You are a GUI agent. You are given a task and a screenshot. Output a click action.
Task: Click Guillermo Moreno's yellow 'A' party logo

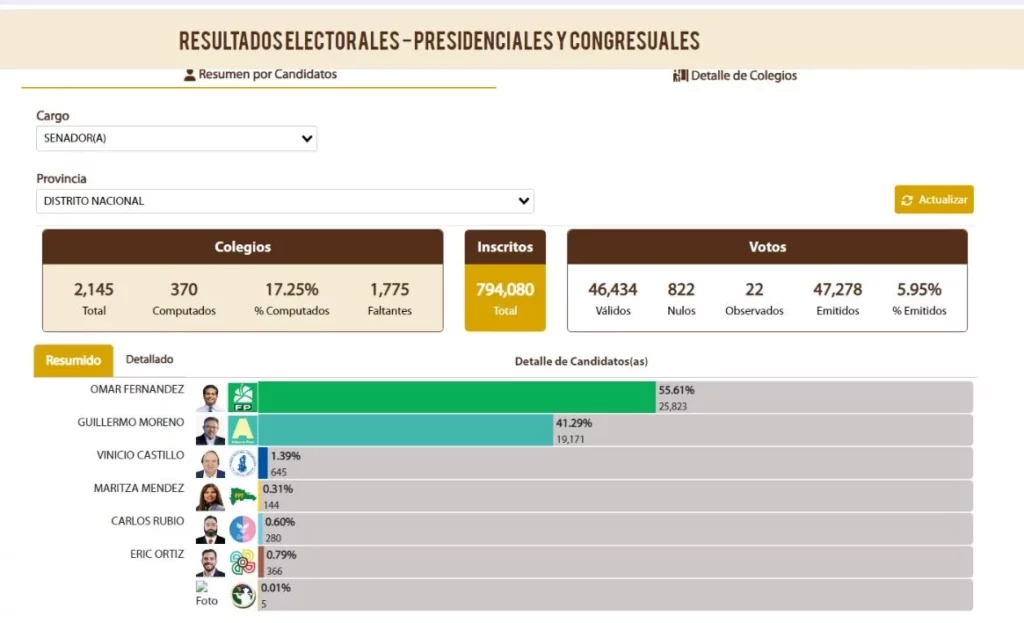pos(243,430)
